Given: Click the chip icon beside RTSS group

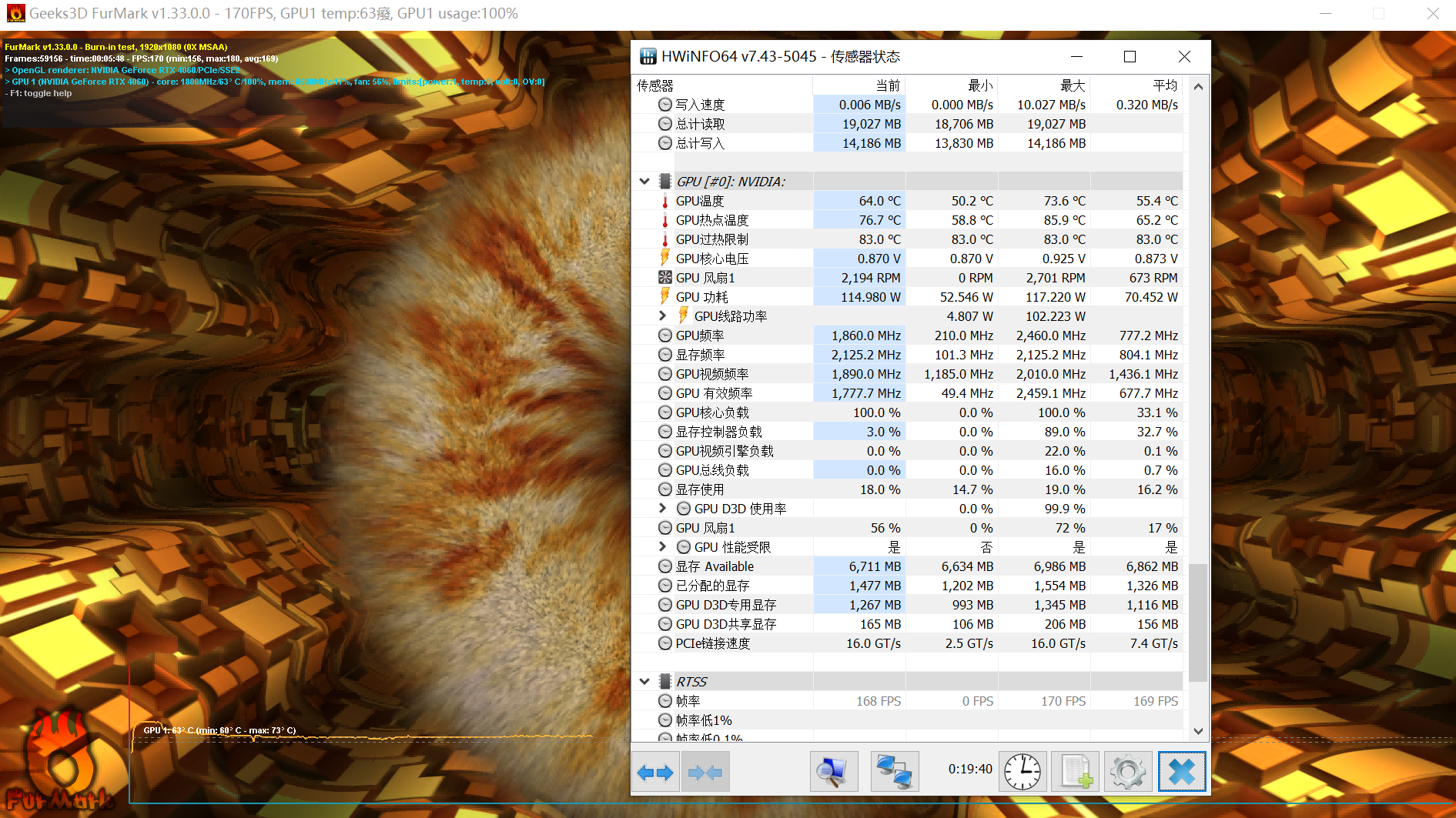Looking at the screenshot, I should (665, 682).
